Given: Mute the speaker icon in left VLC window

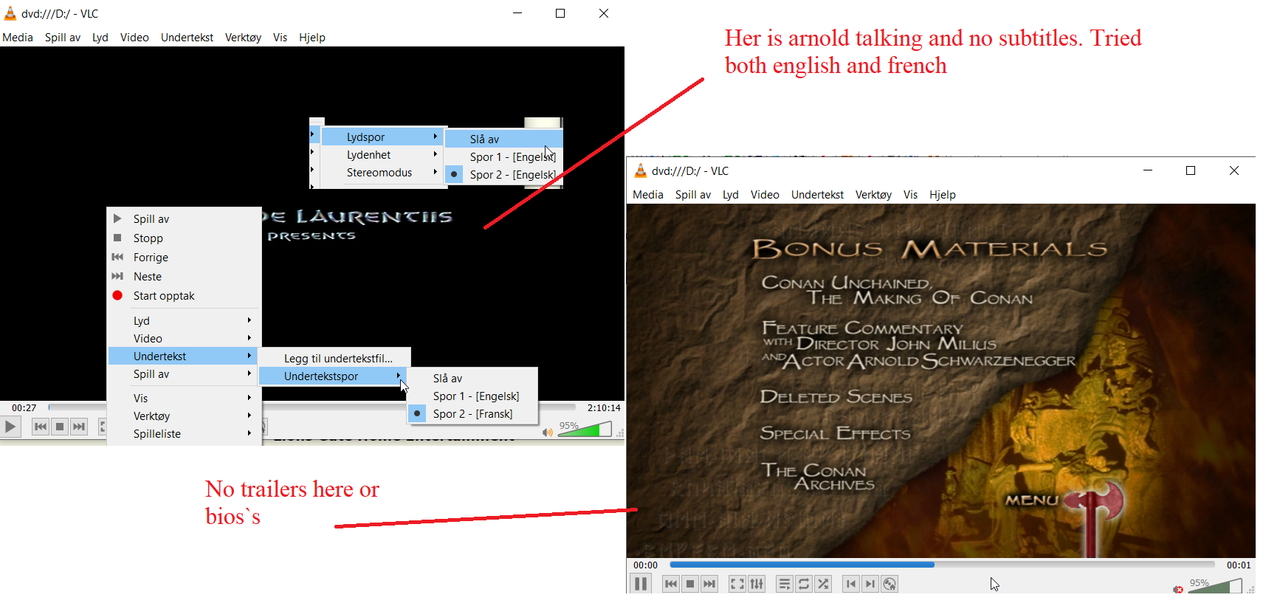Looking at the screenshot, I should click(547, 432).
